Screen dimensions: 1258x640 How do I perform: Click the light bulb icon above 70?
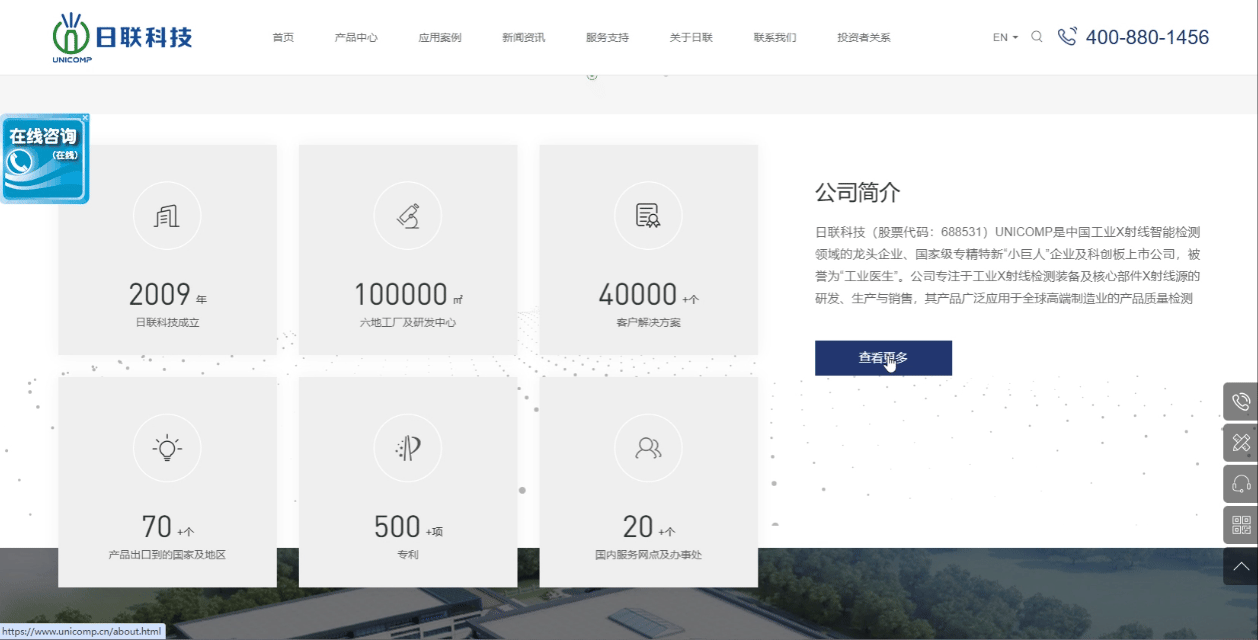(x=167, y=448)
